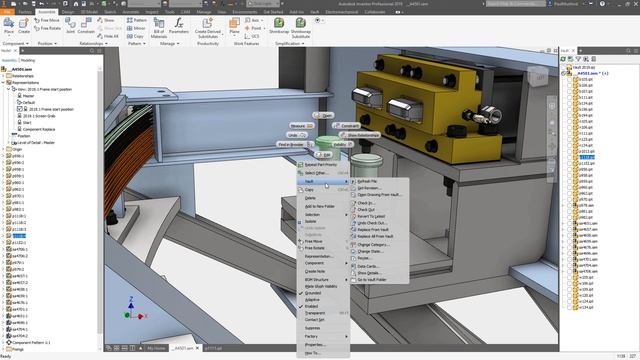Image resolution: width=640 pixels, height=360 pixels.
Task: Select the Free Rotate tool in ribbon
Action: [x=47, y=28]
